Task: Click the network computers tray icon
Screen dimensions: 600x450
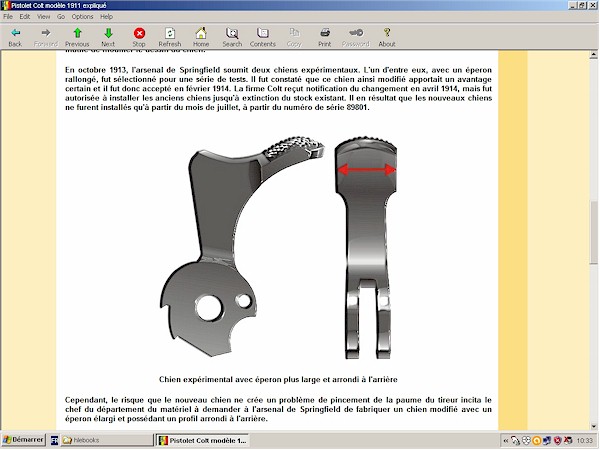Action: click(547, 441)
